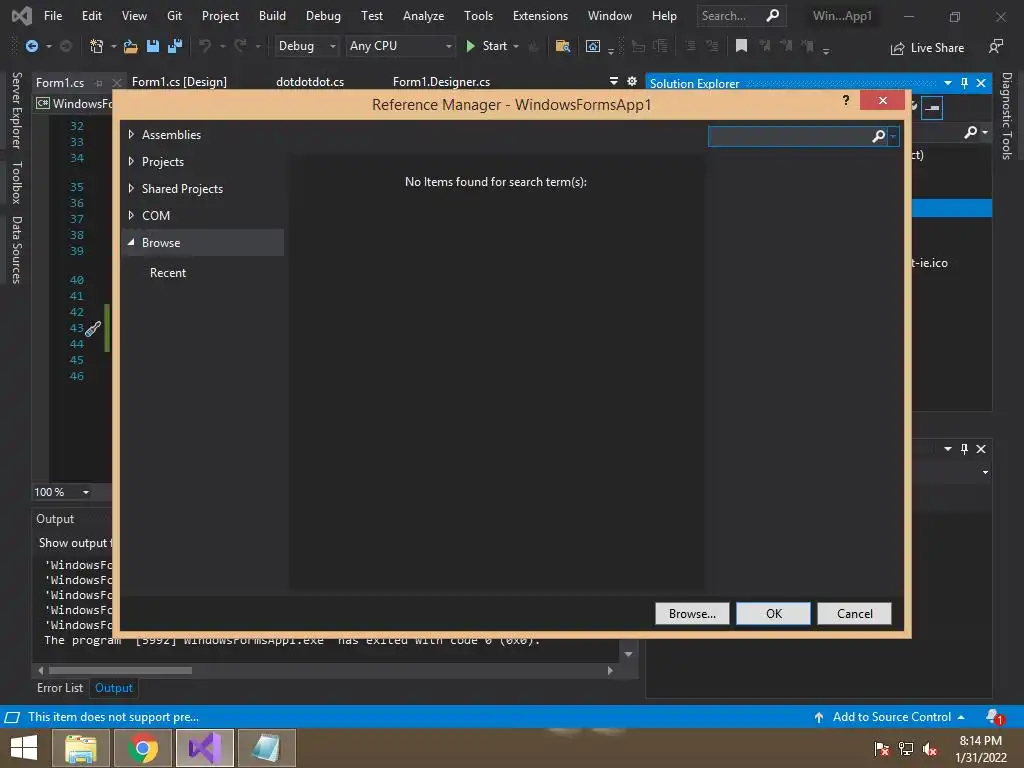Viewport: 1024px width, 768px height.
Task: Open the Extensions menu
Action: (540, 16)
